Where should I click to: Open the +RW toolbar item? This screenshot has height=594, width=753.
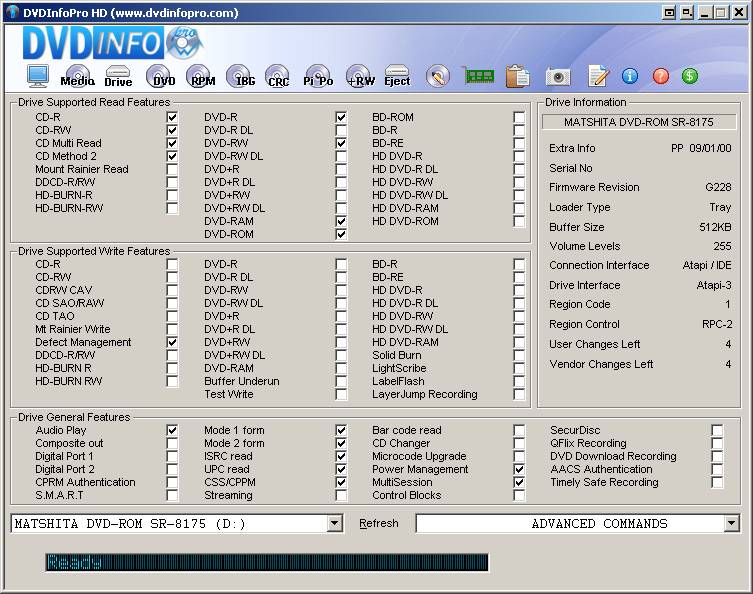[x=359, y=78]
